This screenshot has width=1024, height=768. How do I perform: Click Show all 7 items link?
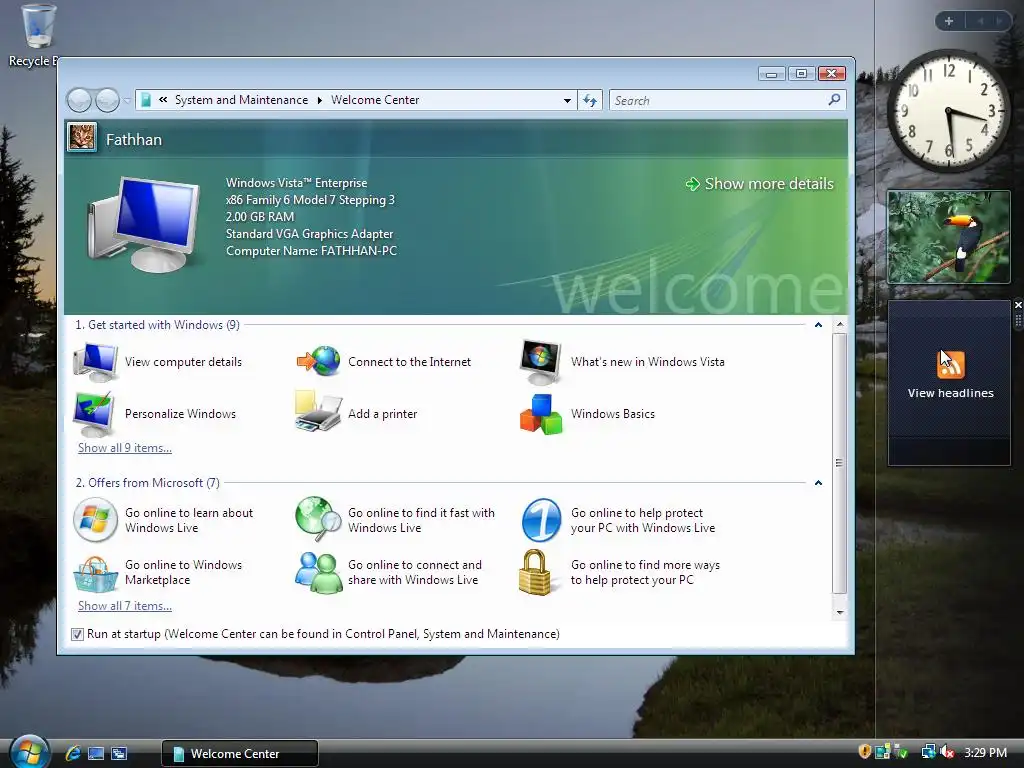click(x=125, y=606)
